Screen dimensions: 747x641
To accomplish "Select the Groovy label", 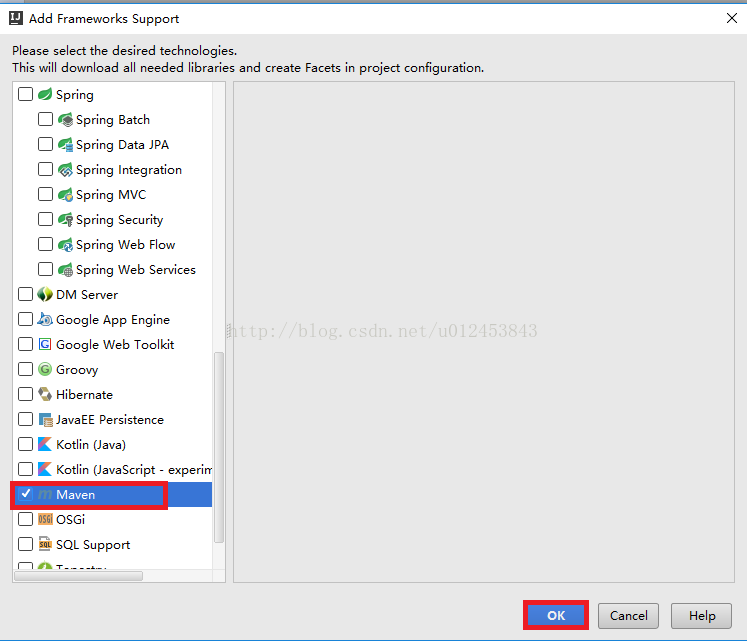I will pos(77,370).
